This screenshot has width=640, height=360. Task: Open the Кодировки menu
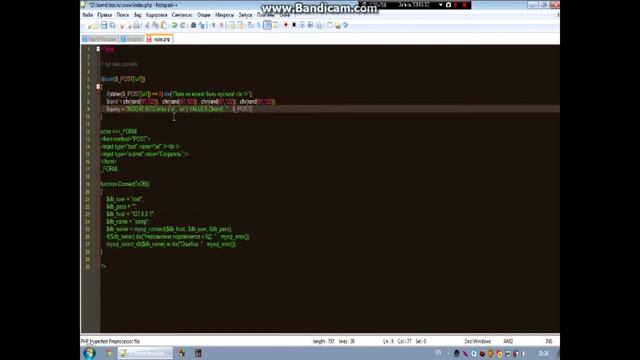coord(157,15)
